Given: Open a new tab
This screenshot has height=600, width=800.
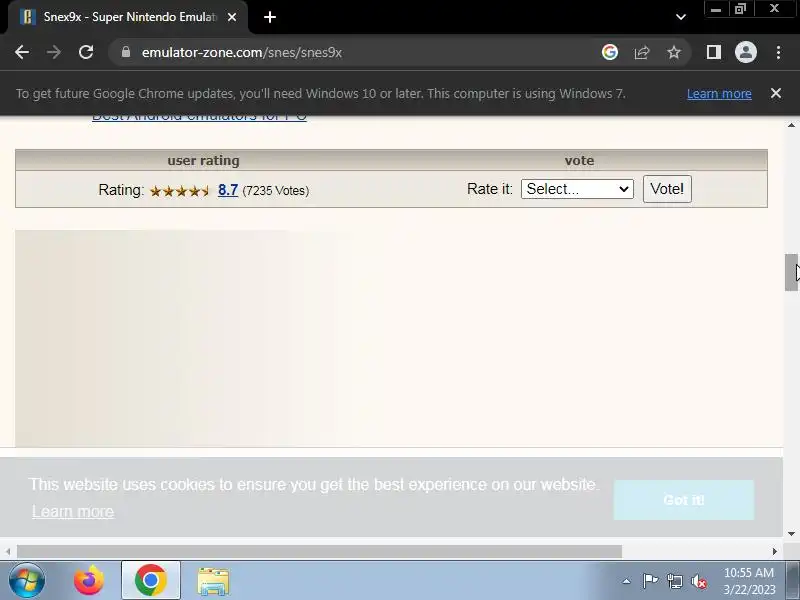Looking at the screenshot, I should tap(269, 17).
